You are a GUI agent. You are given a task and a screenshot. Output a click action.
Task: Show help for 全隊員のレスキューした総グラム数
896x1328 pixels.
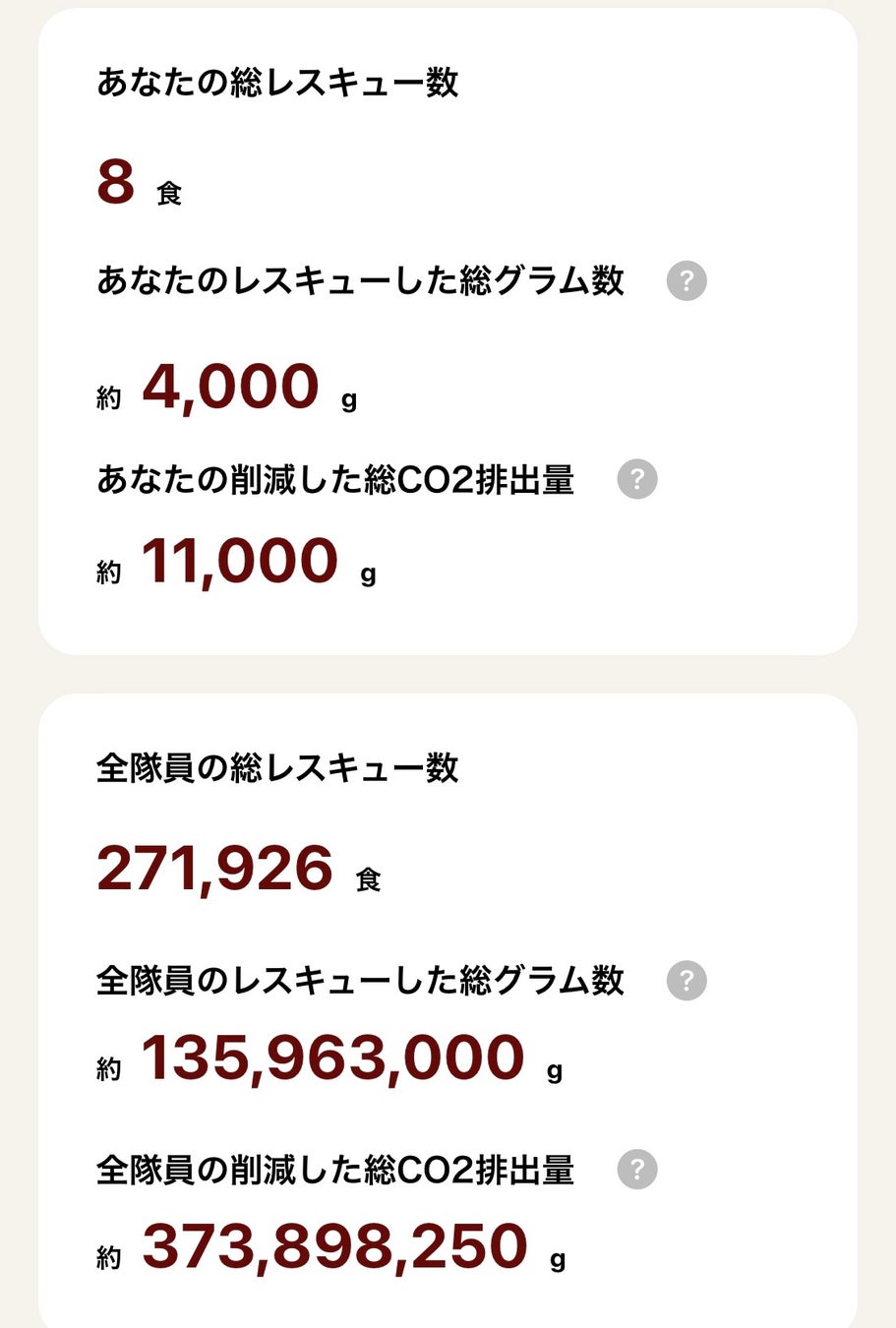pyautogui.click(x=687, y=981)
